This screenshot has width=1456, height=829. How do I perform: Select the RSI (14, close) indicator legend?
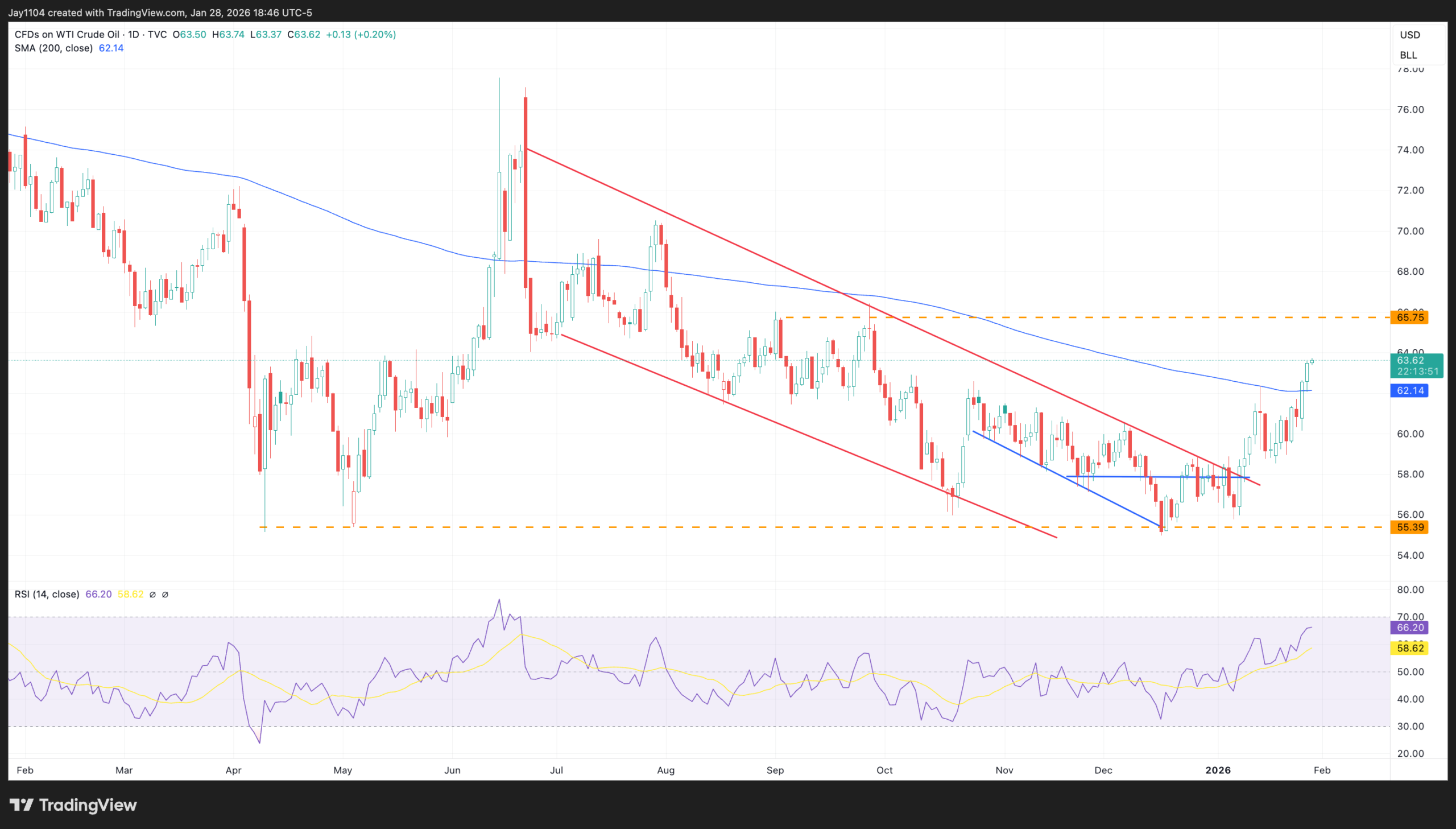click(x=47, y=595)
